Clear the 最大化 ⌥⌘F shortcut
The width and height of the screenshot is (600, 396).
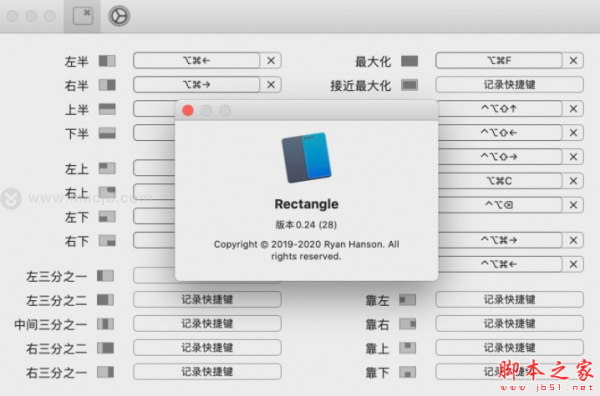[x=573, y=60]
